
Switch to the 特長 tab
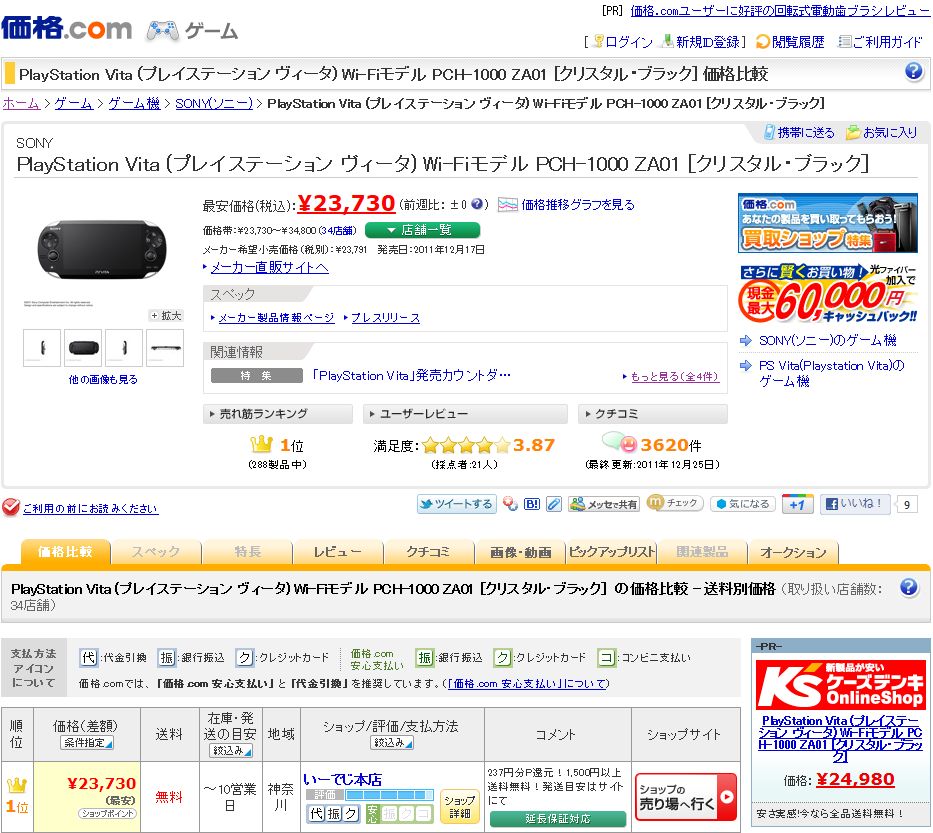click(x=248, y=552)
